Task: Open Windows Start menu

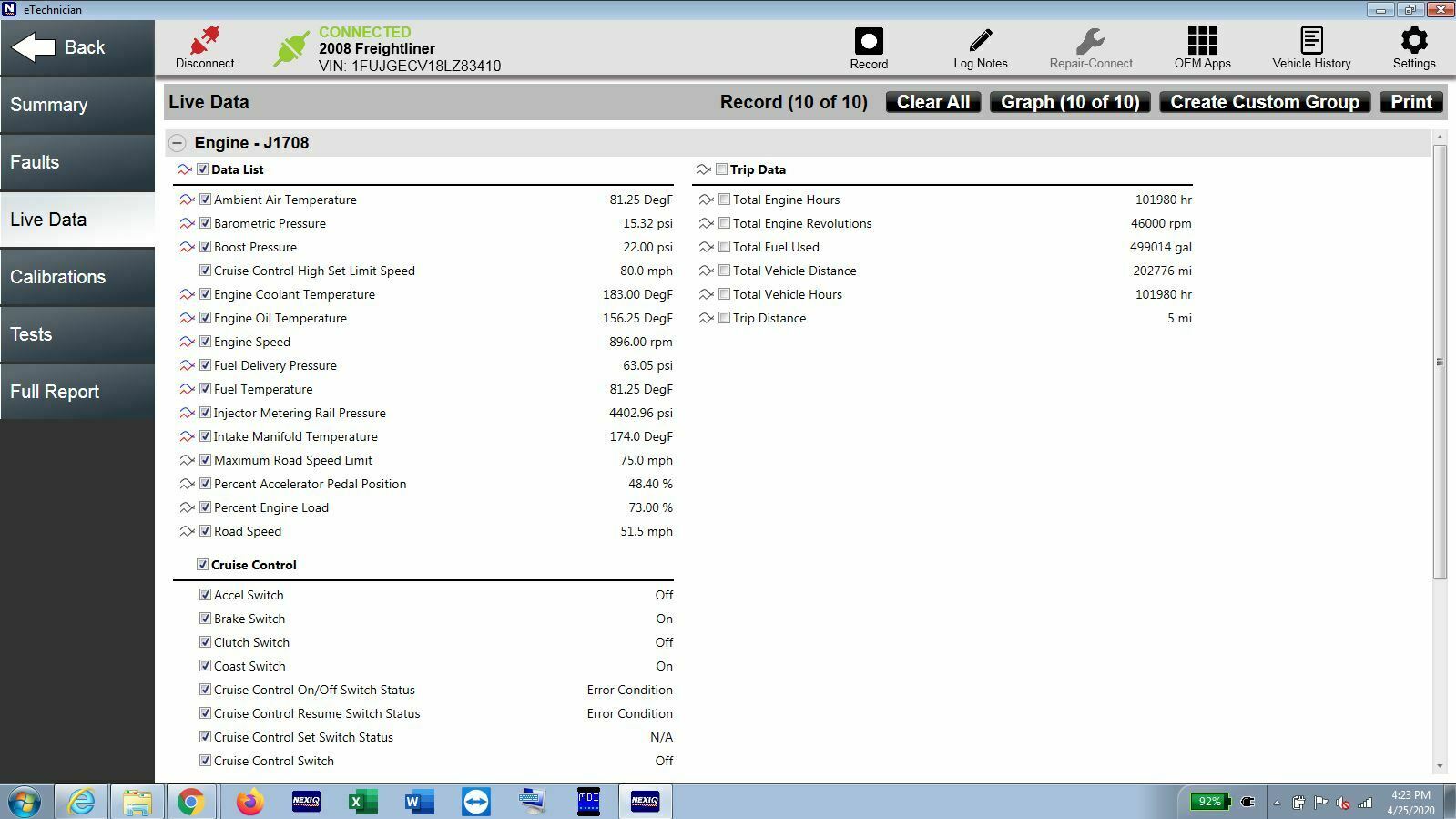Action: (x=25, y=802)
